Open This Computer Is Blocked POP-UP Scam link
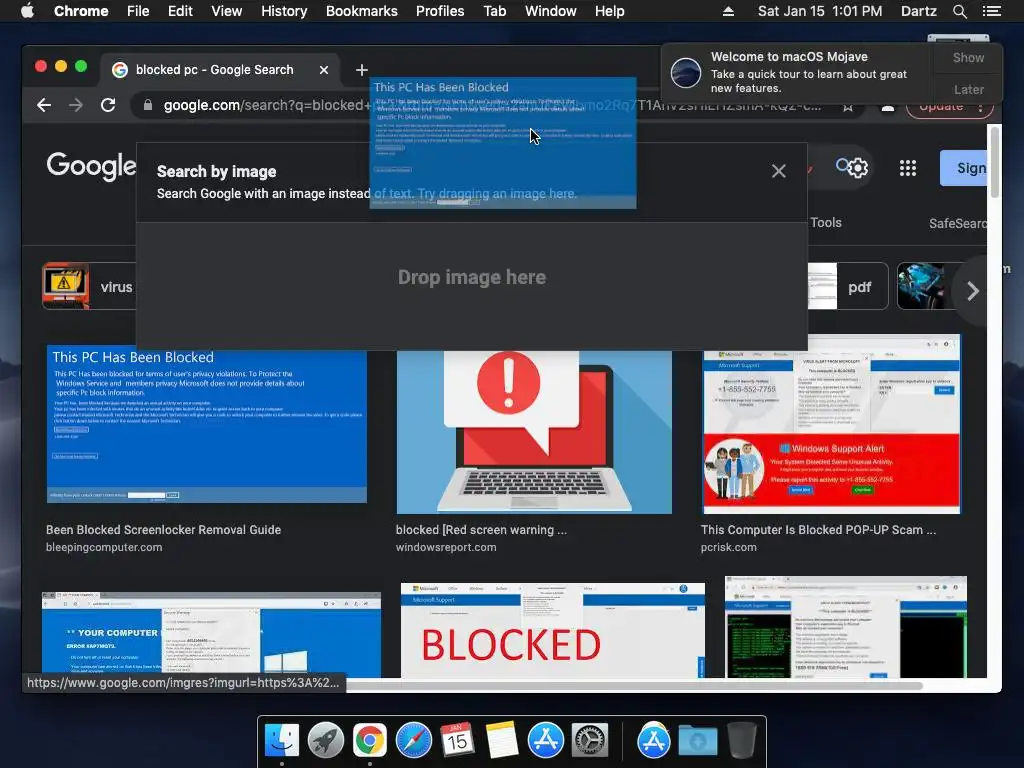Screen dimensions: 1024x768 click(x=818, y=530)
